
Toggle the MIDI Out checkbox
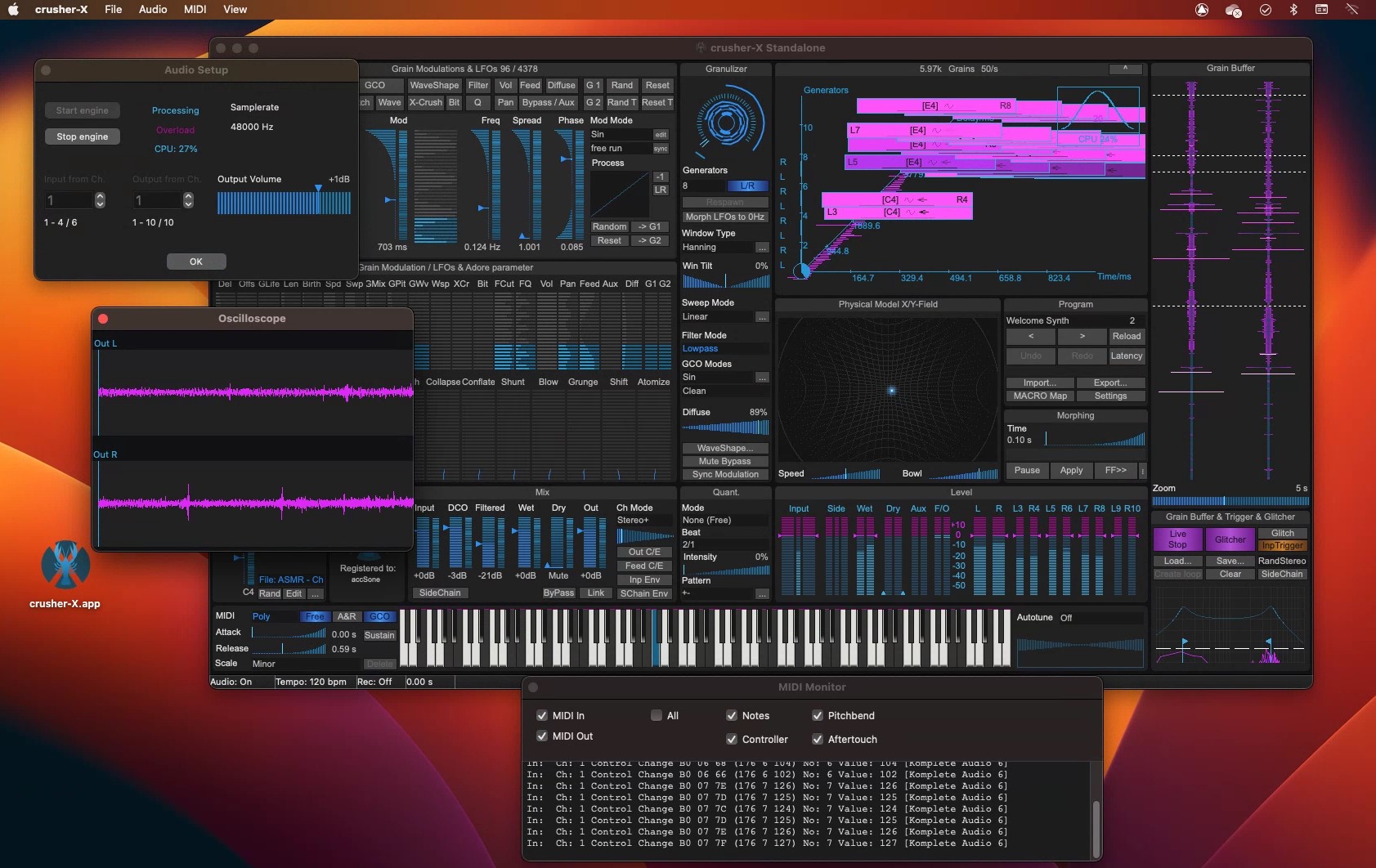click(541, 736)
